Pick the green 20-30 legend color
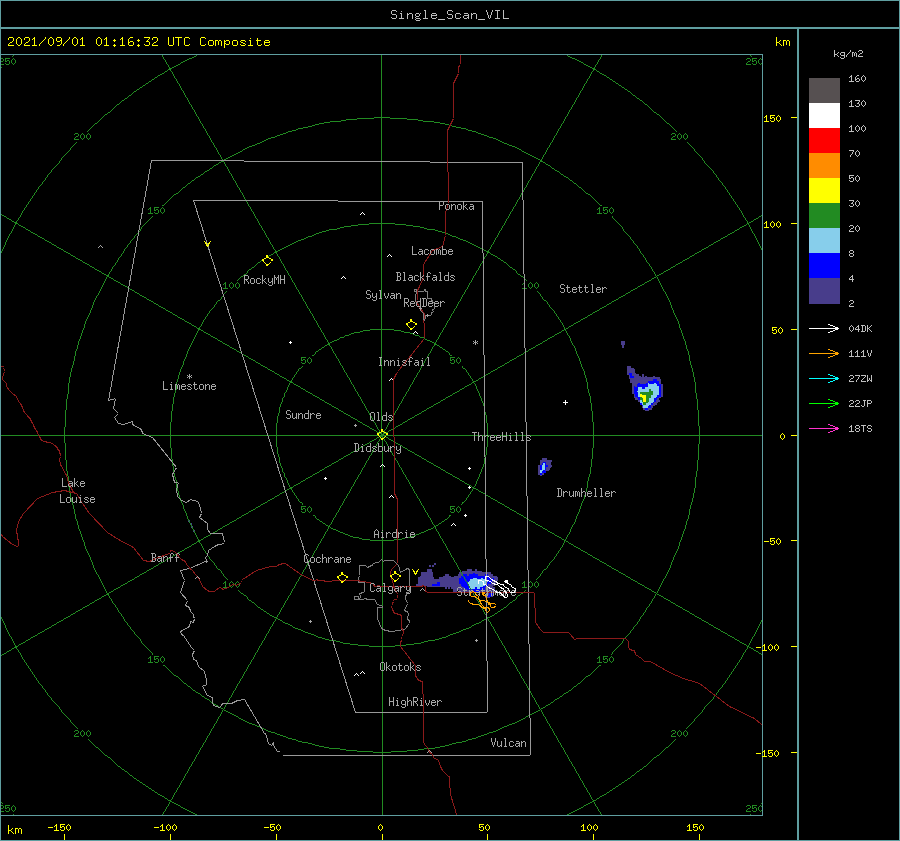900x841 pixels. pyautogui.click(x=824, y=215)
